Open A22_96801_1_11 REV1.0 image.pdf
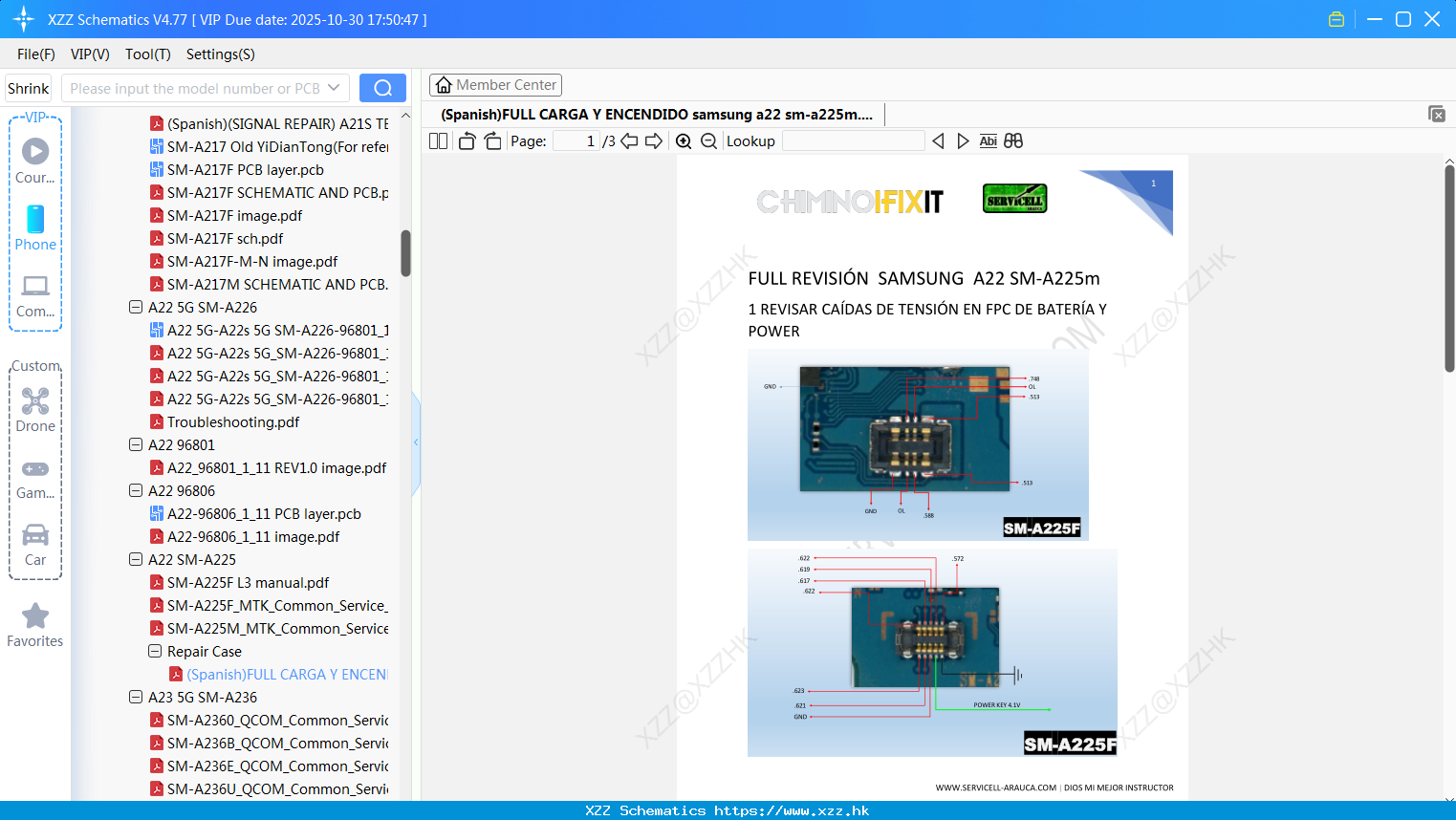Viewport: 1456px width, 820px height. (x=276, y=467)
